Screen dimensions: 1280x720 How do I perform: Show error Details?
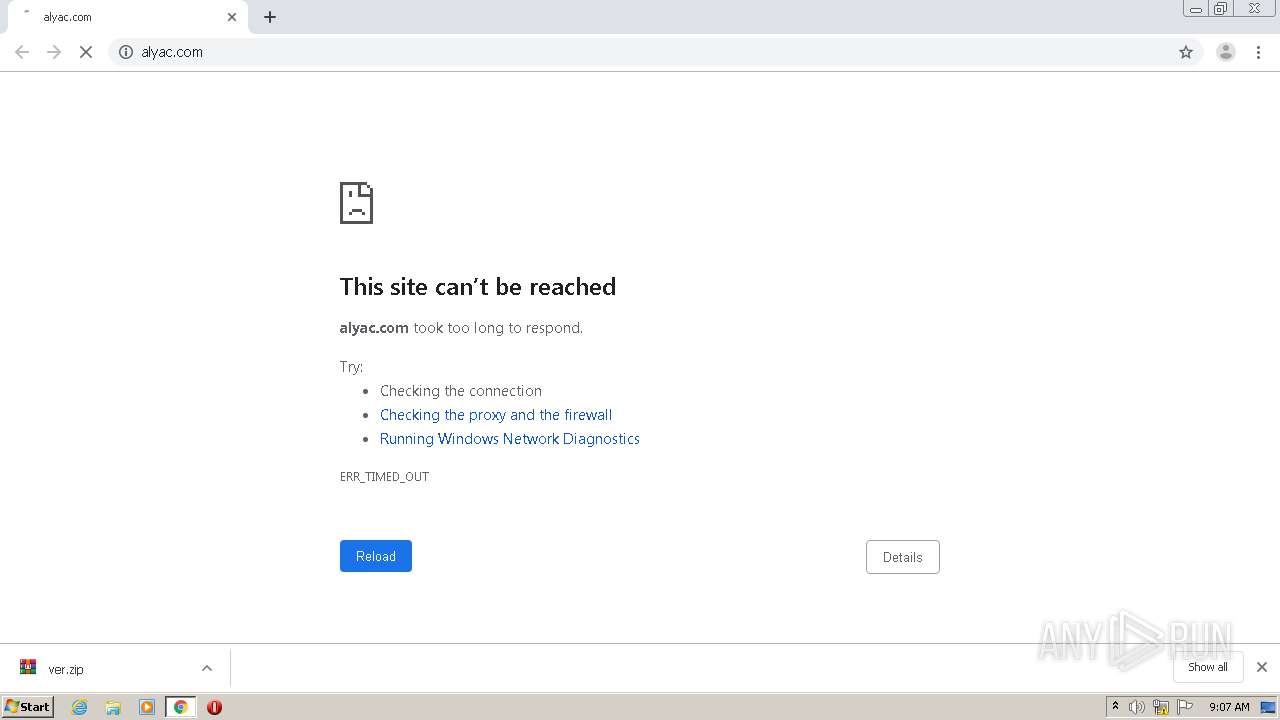click(x=903, y=557)
